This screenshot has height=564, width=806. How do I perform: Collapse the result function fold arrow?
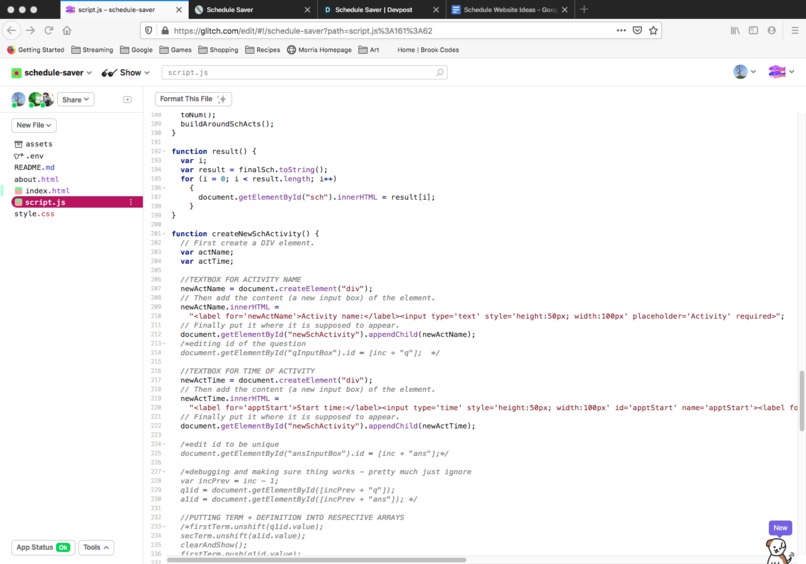164,151
